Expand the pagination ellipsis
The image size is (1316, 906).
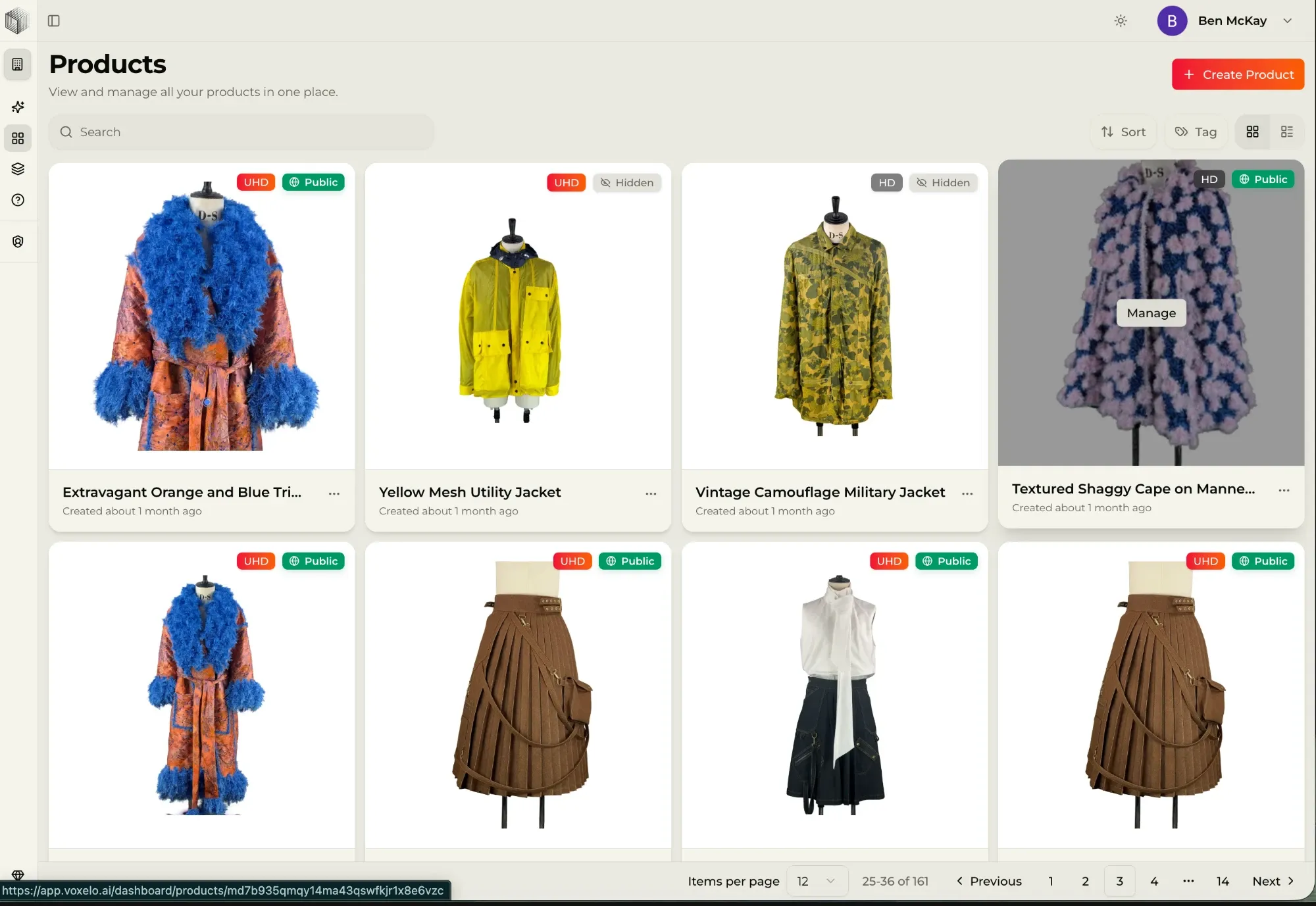coord(1188,881)
